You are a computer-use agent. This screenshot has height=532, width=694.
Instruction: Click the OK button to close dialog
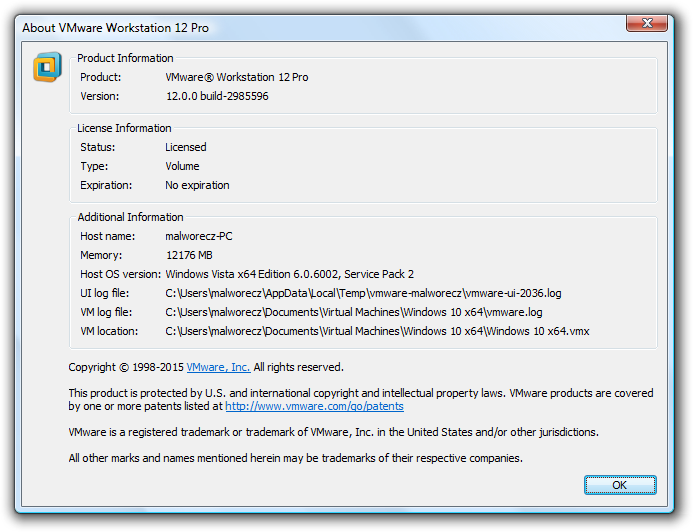pyautogui.click(x=620, y=485)
